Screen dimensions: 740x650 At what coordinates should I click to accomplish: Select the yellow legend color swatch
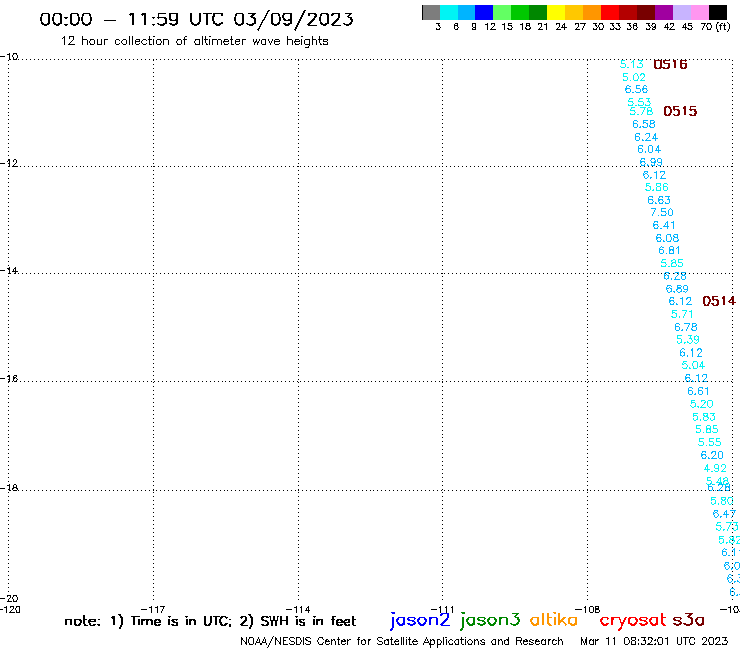(x=556, y=12)
